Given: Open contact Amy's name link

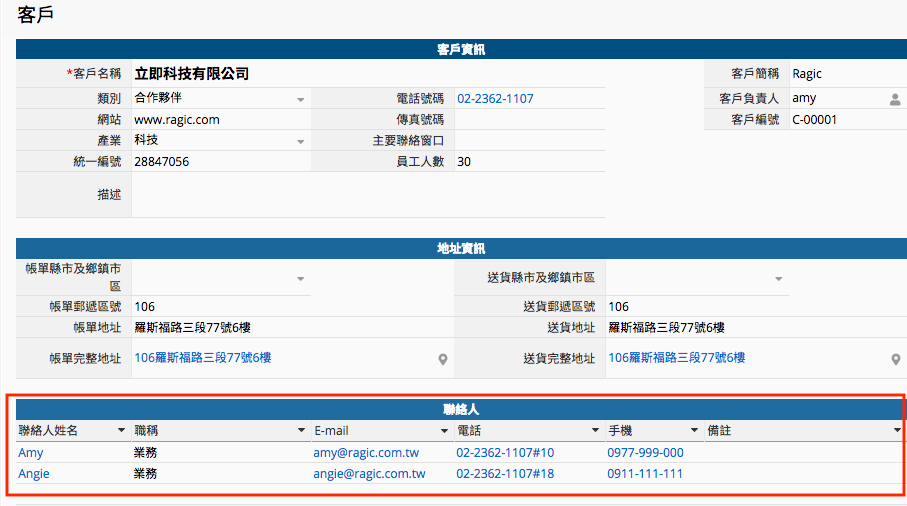Looking at the screenshot, I should [31, 453].
